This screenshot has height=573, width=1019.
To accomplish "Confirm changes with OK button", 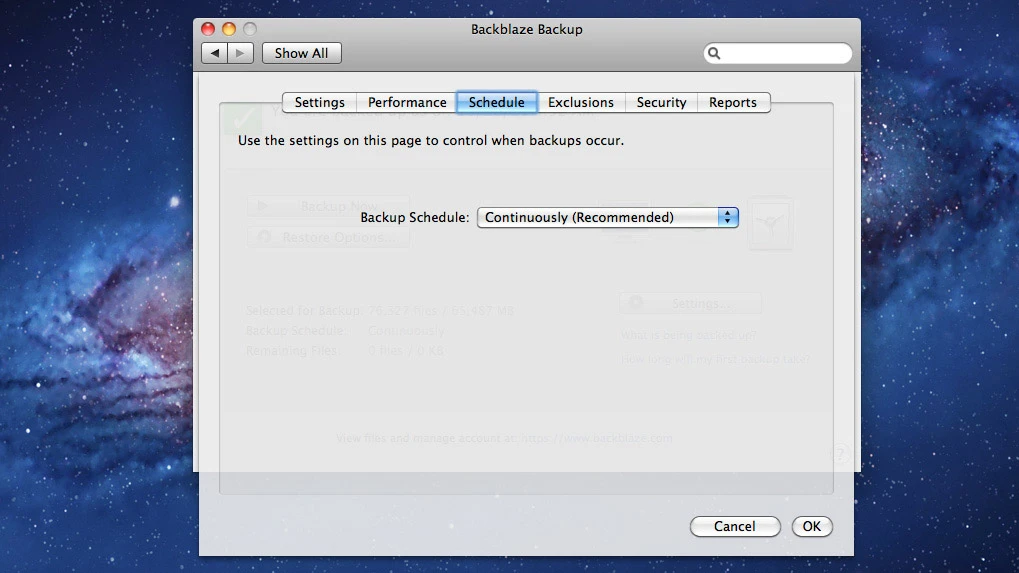I will click(812, 526).
